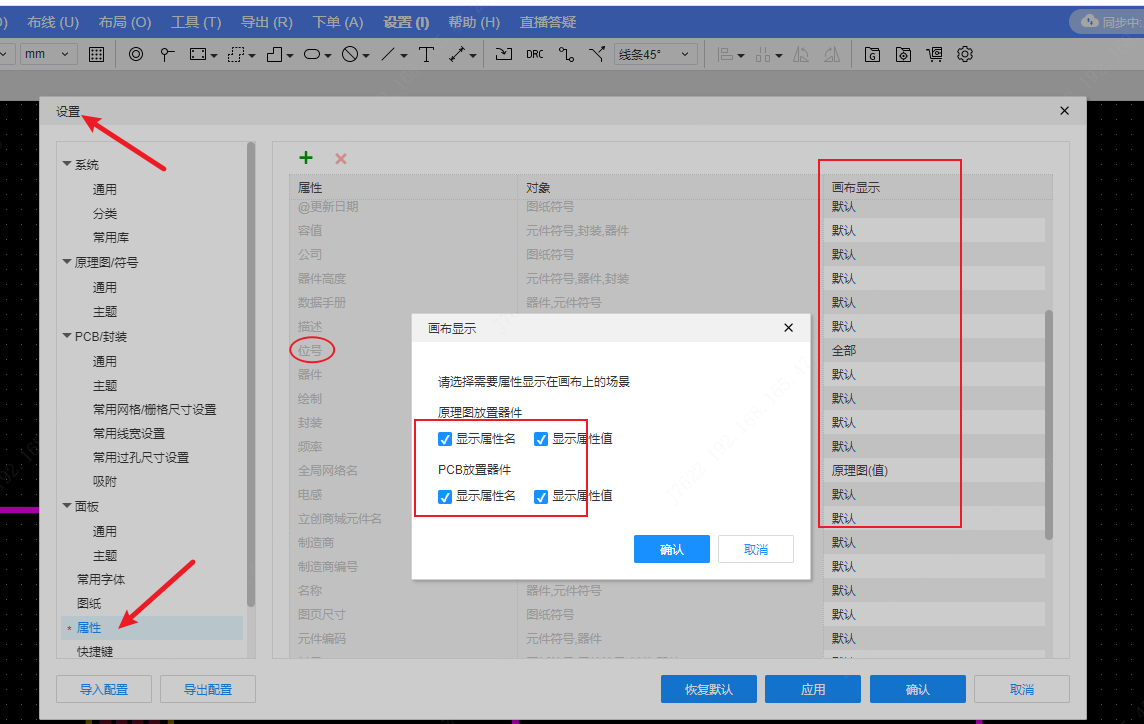Select 吸附 in the settings tree
This screenshot has width=1144, height=724.
104,482
